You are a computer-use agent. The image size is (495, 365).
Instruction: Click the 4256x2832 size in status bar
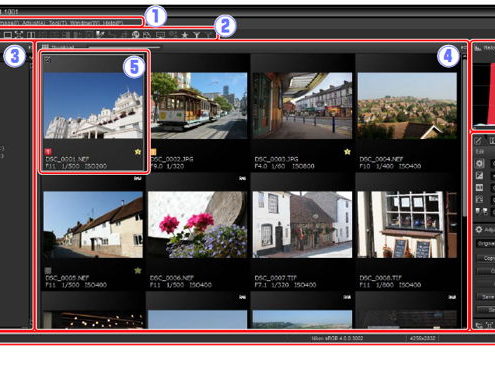tap(422, 338)
